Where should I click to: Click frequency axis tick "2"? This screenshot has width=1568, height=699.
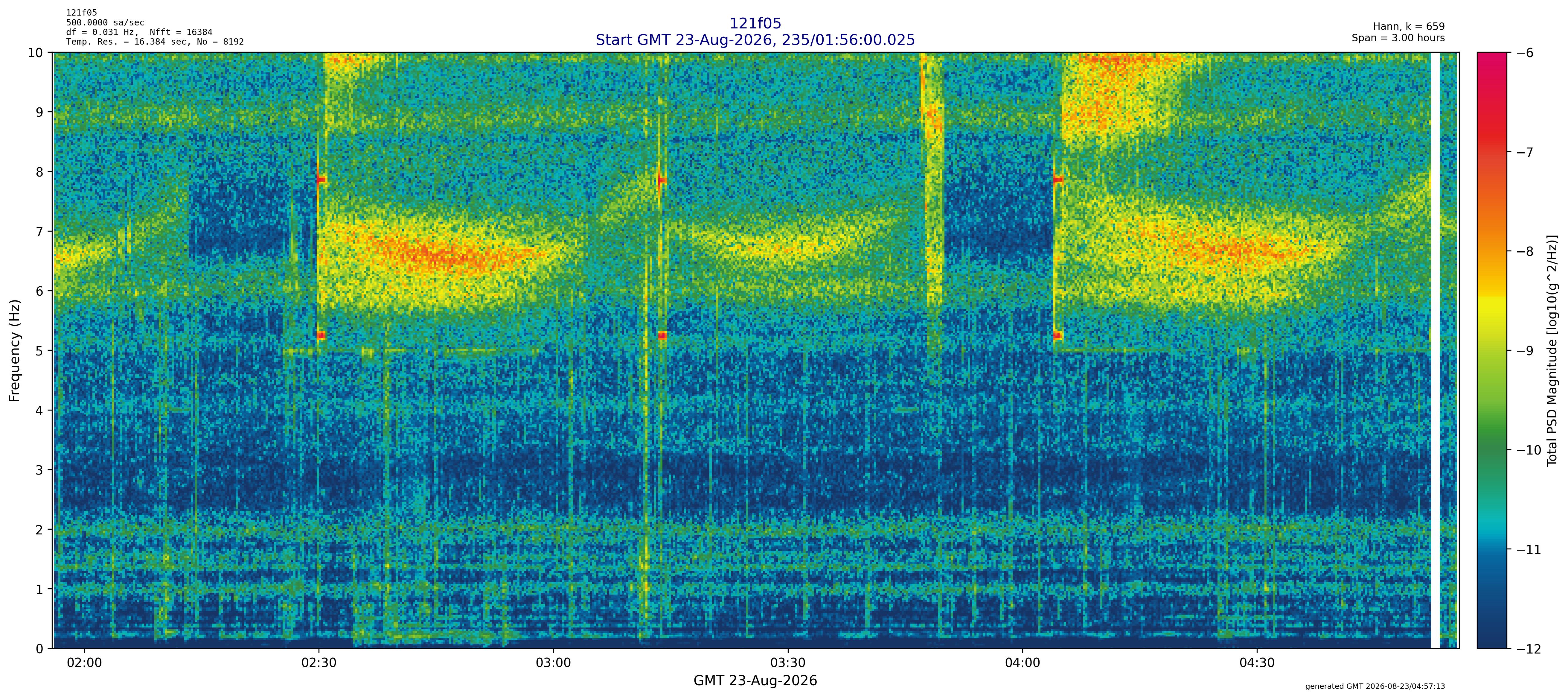point(39,530)
